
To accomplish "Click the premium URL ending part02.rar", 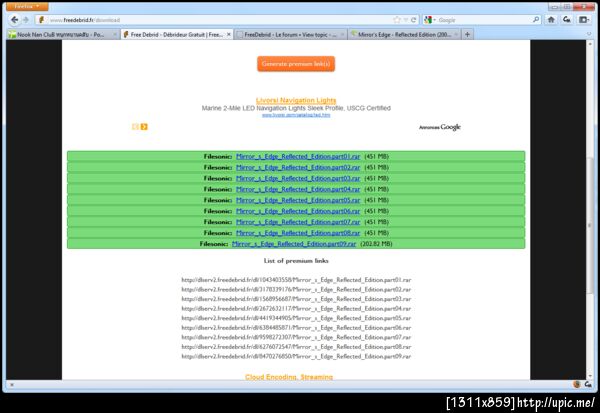I will pos(296,289).
